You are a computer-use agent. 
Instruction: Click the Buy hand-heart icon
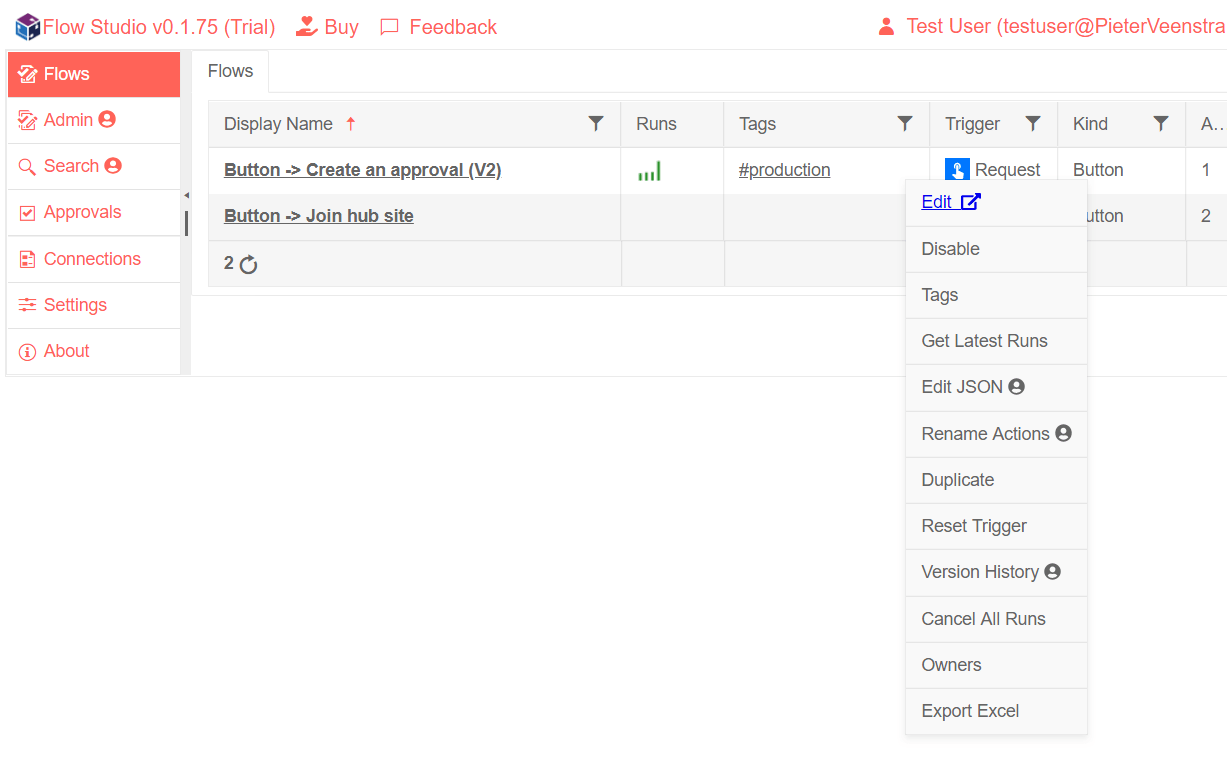(x=307, y=27)
